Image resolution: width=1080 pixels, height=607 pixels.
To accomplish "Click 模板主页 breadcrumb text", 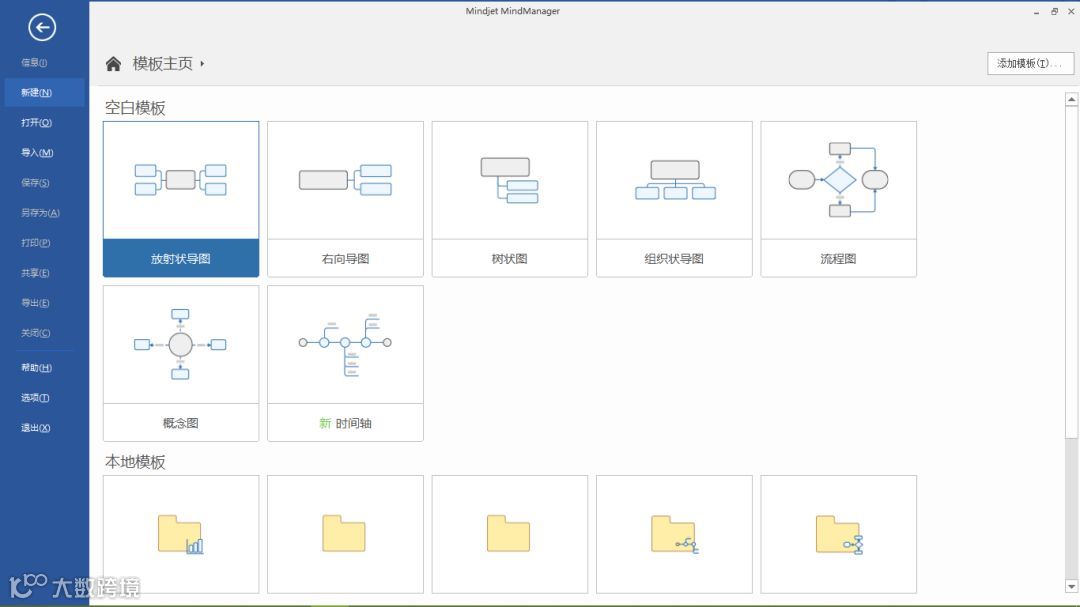I will 163,63.
